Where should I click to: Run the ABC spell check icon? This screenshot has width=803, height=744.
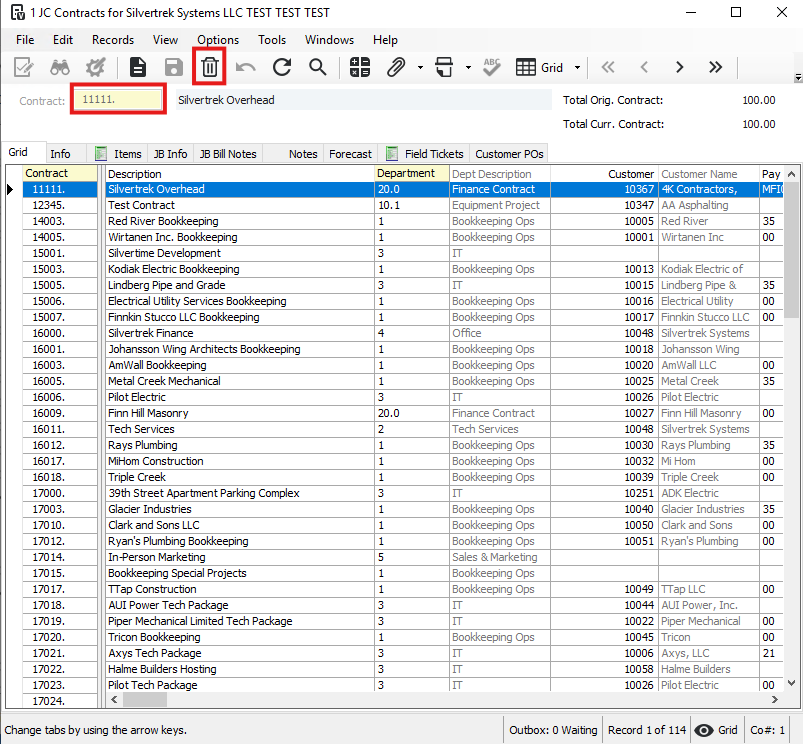point(492,67)
